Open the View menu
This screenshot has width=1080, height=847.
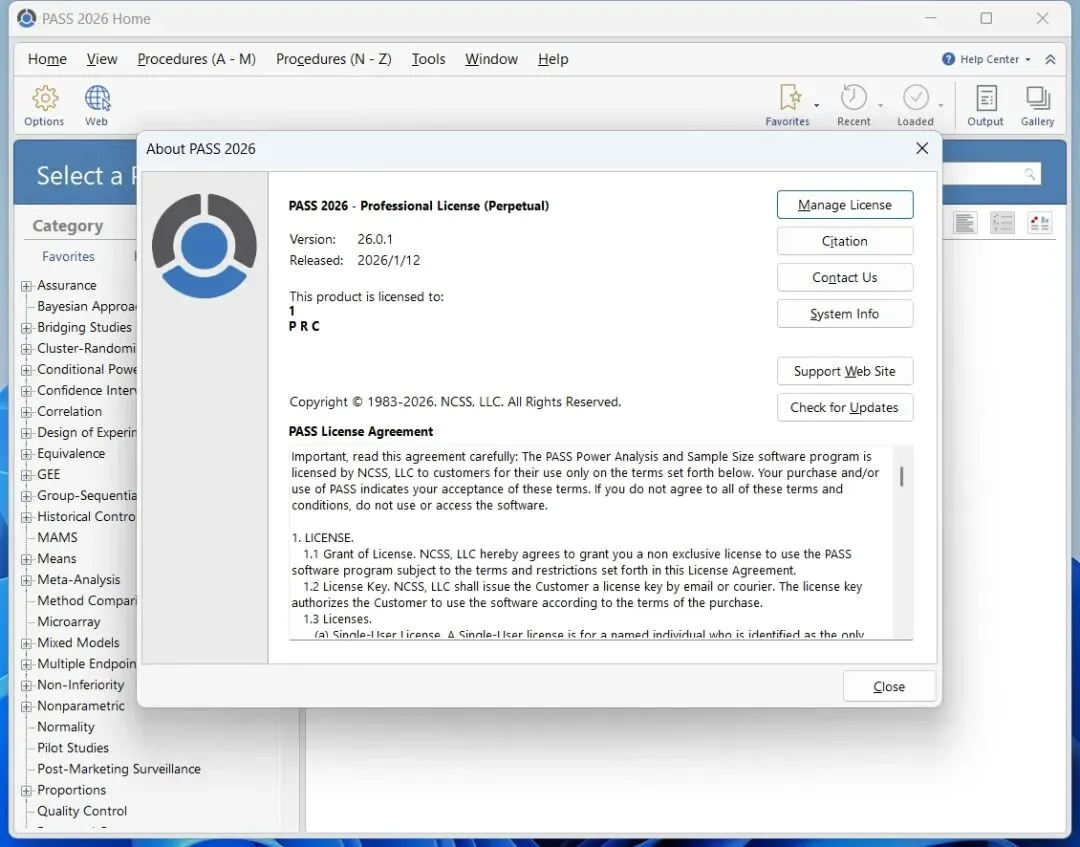(x=102, y=59)
